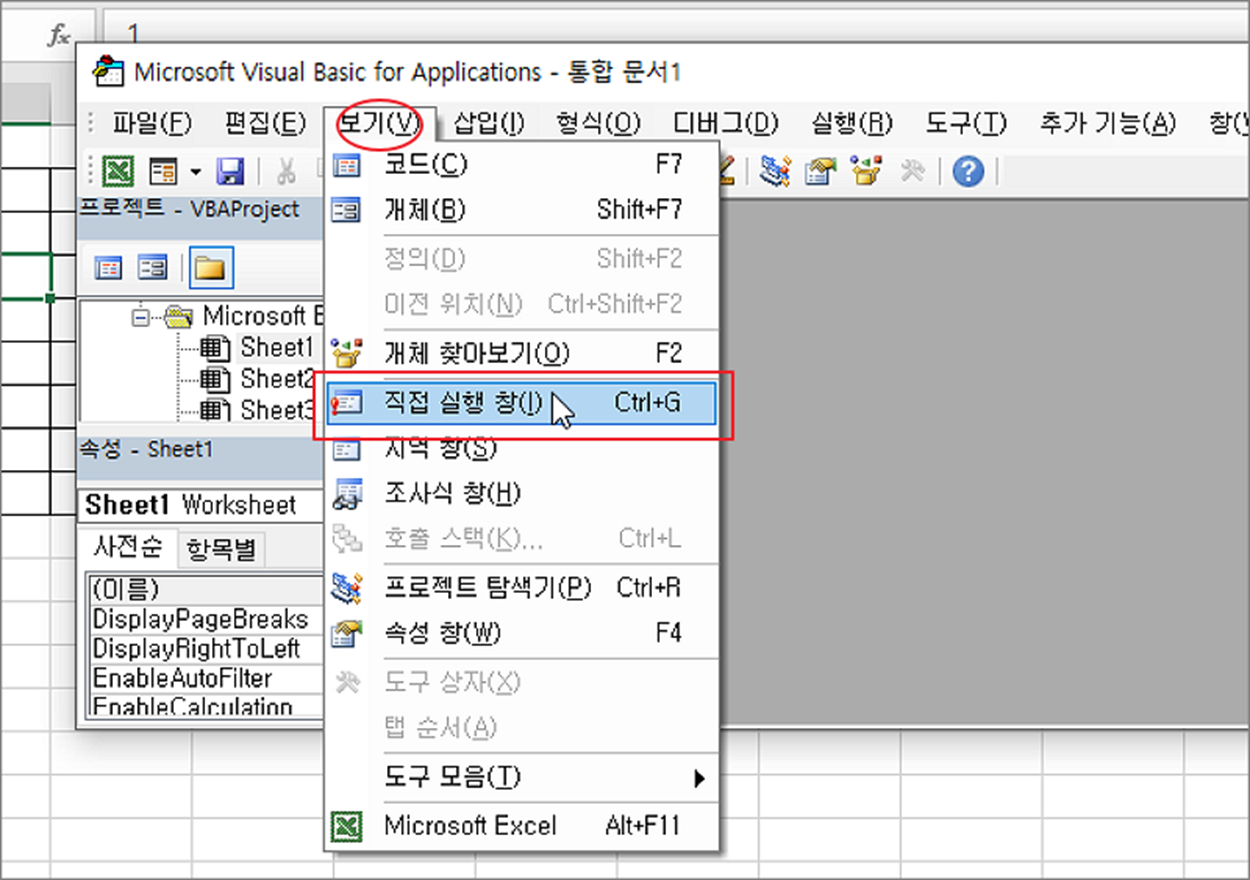Open the 형식(O) menu
Viewport: 1250px width, 880px height.
pos(598,123)
